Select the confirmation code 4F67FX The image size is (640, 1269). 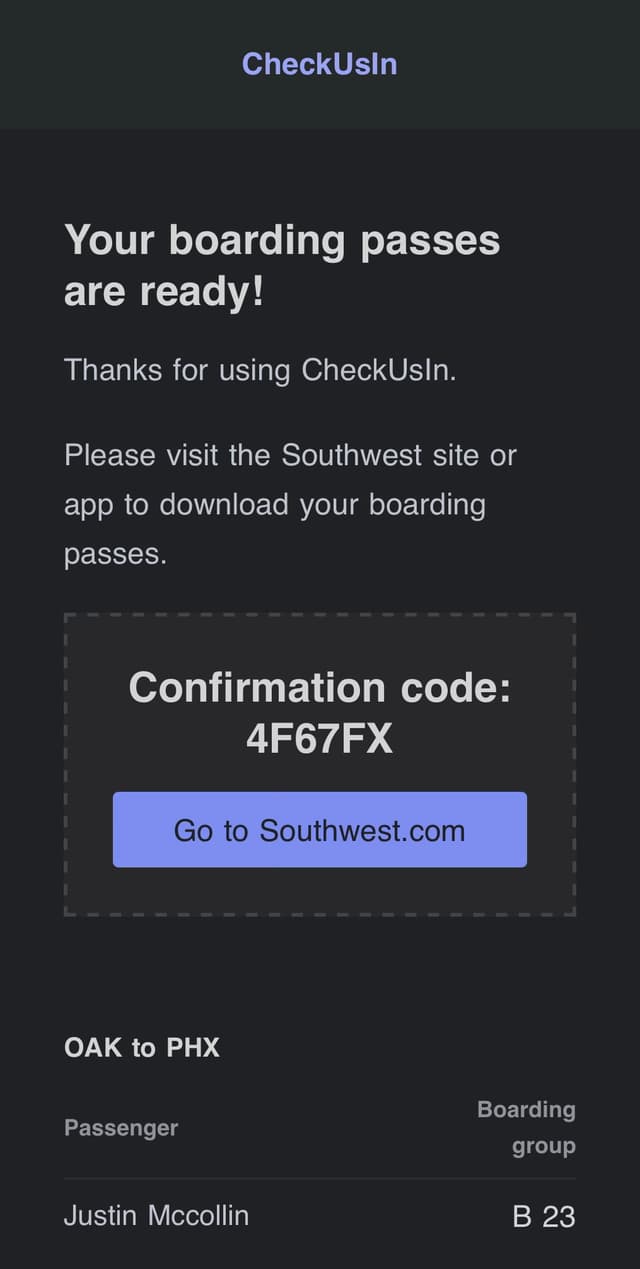(320, 738)
